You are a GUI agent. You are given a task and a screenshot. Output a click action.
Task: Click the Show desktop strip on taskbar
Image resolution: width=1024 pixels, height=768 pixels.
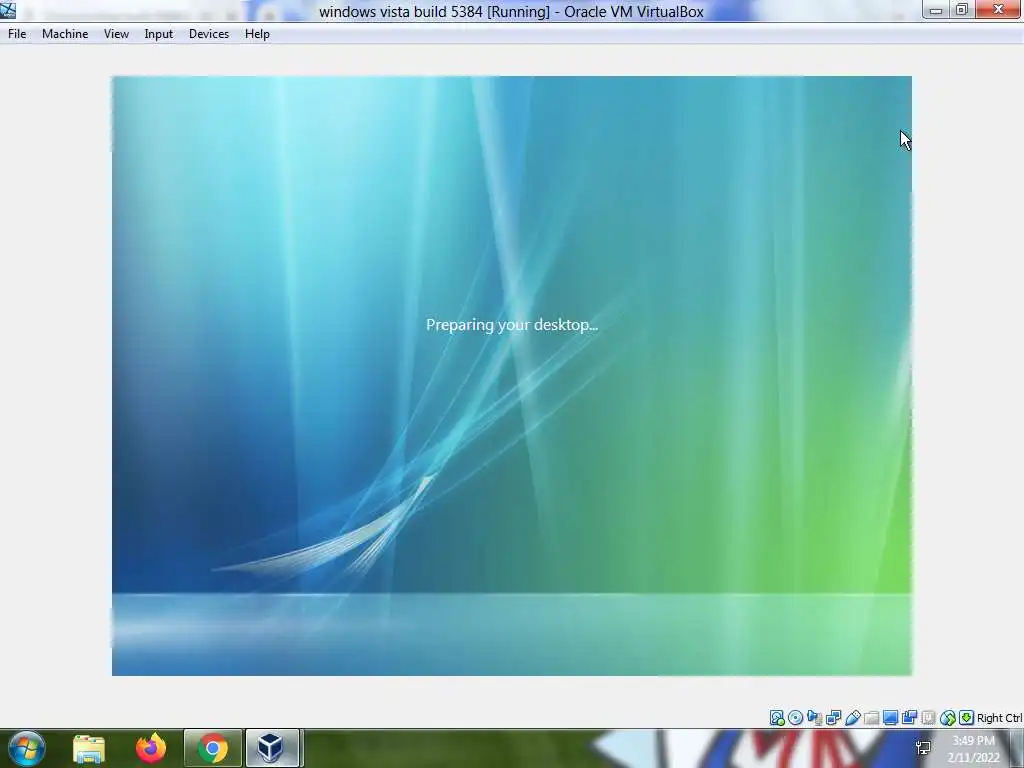coord(1018,748)
